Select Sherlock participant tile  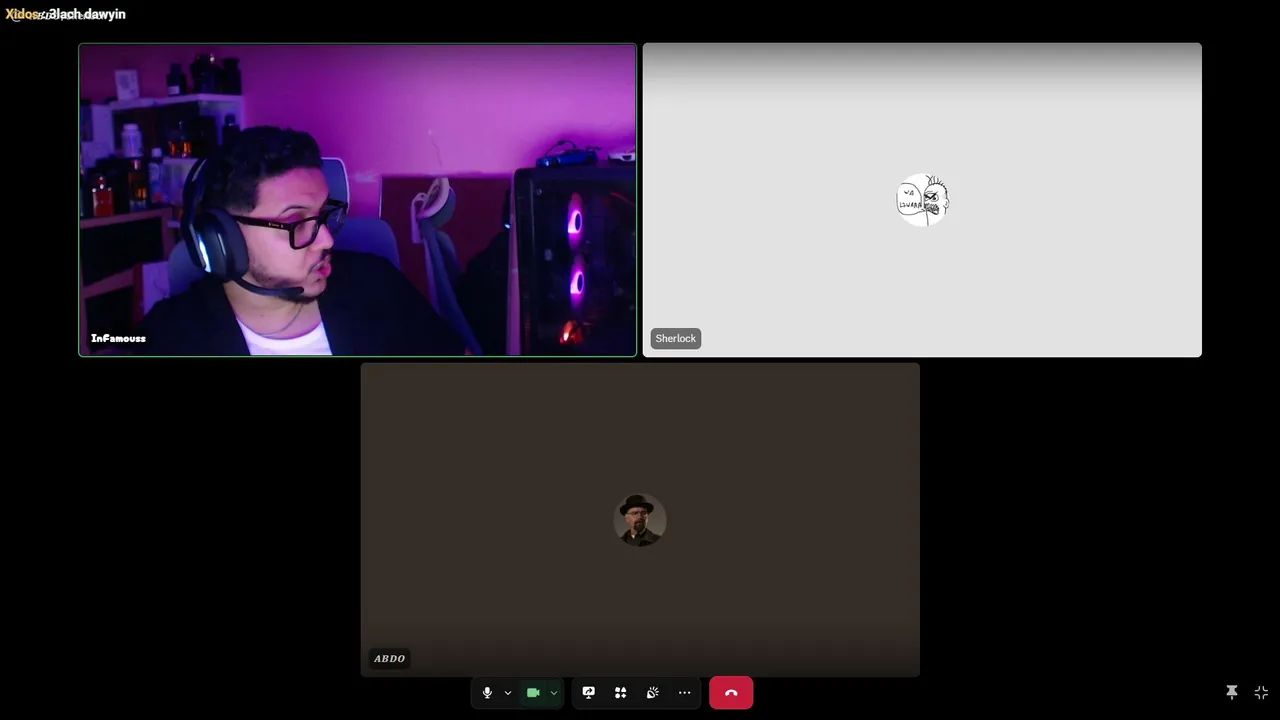(922, 200)
